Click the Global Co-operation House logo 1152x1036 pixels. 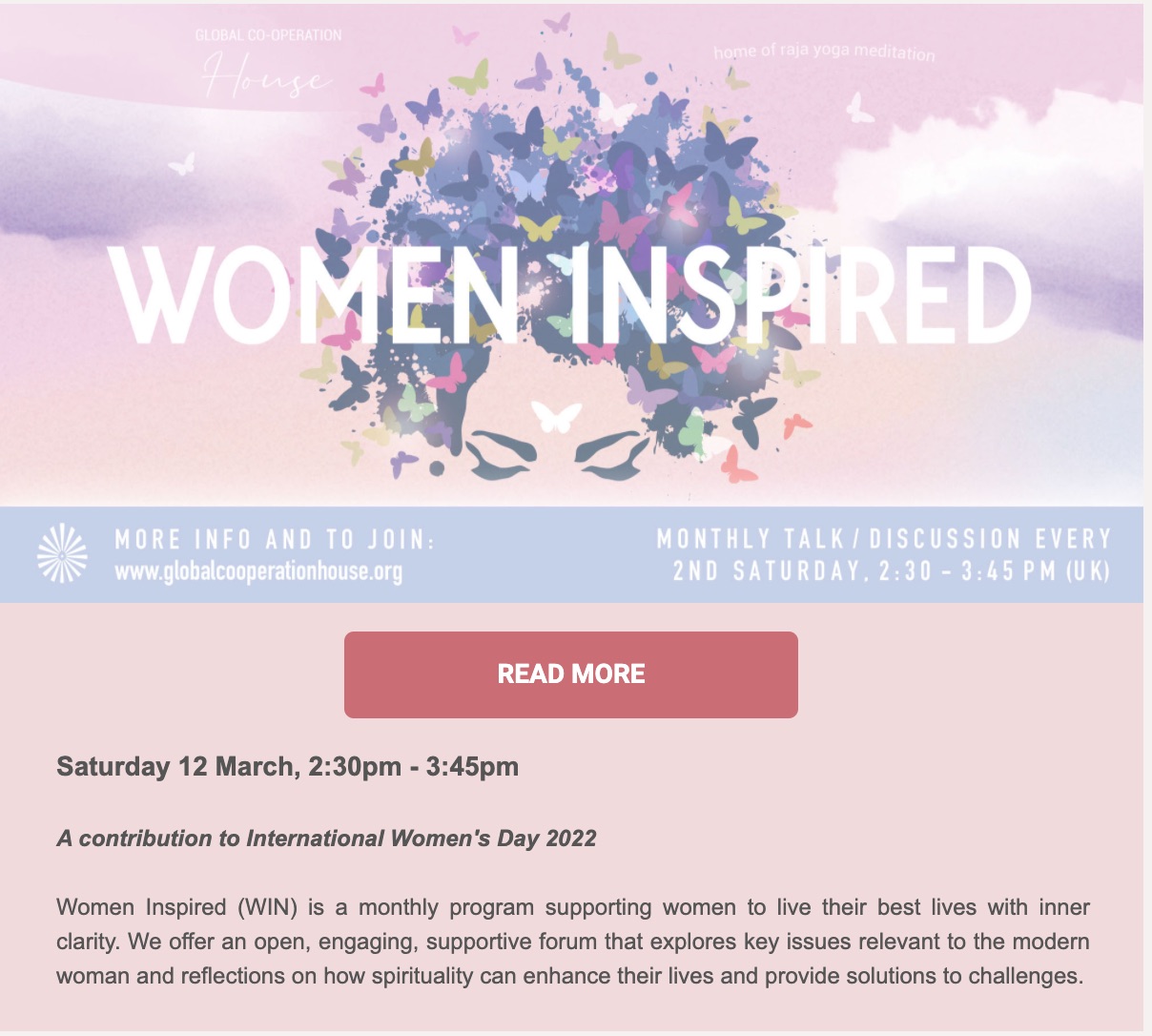268,65
